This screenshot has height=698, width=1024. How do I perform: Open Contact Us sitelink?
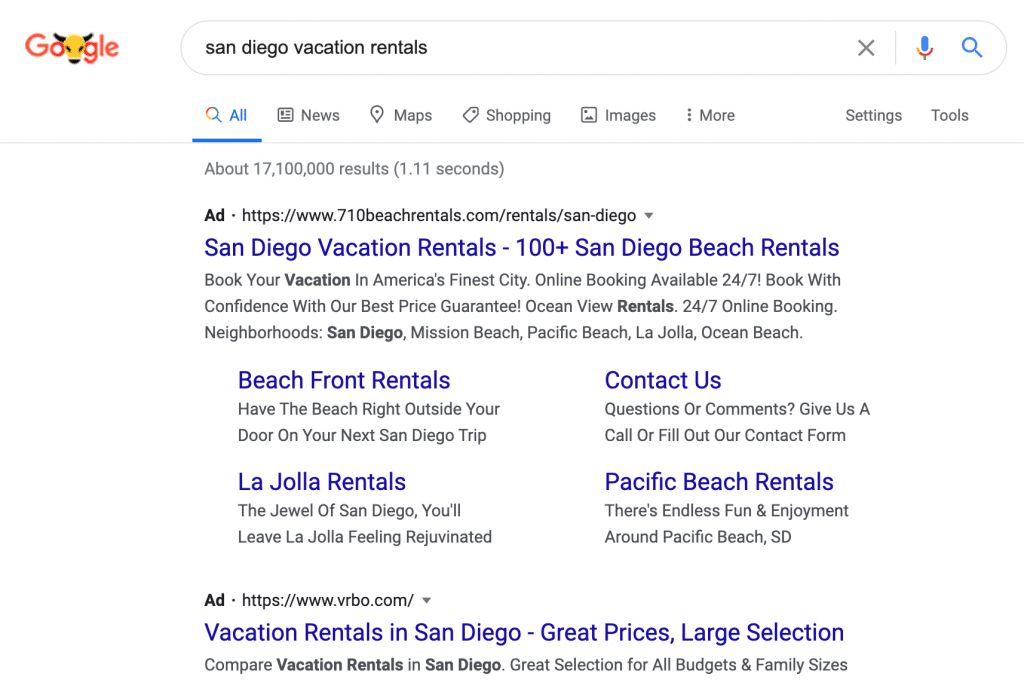(663, 380)
